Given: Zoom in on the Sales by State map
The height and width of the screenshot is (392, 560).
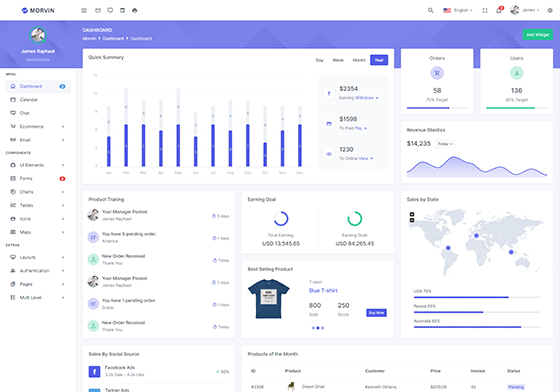Looking at the screenshot, I should point(412,214).
